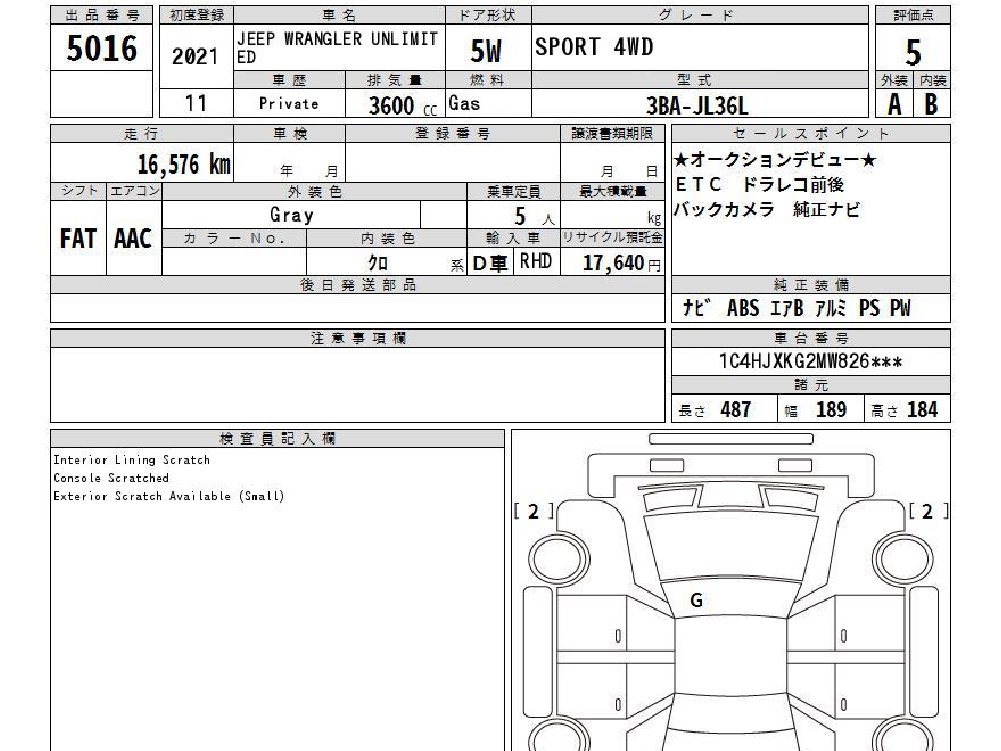Click the overall evaluation score 5
The width and height of the screenshot is (1001, 751).
click(913, 52)
